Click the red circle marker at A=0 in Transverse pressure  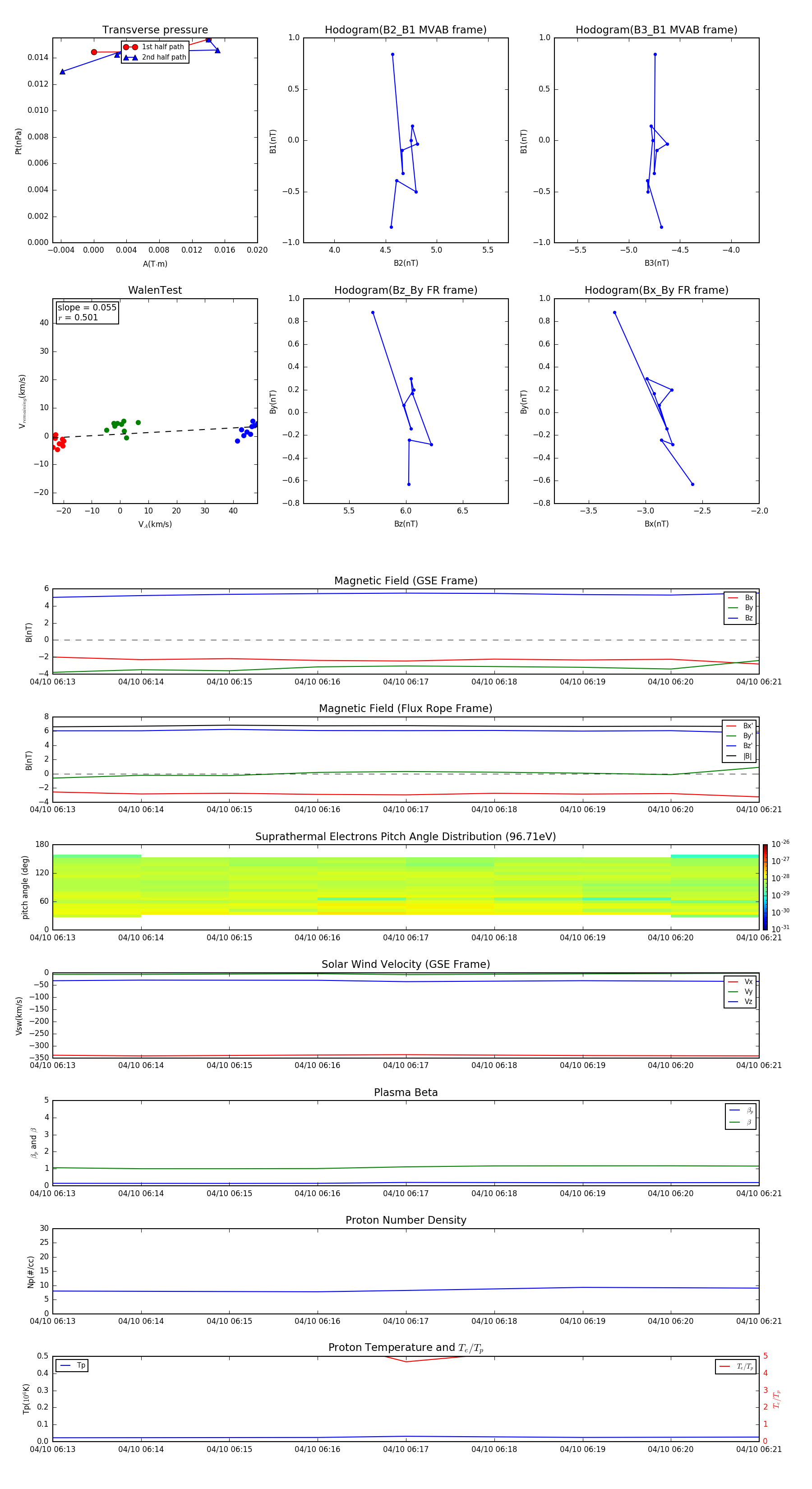94,52
